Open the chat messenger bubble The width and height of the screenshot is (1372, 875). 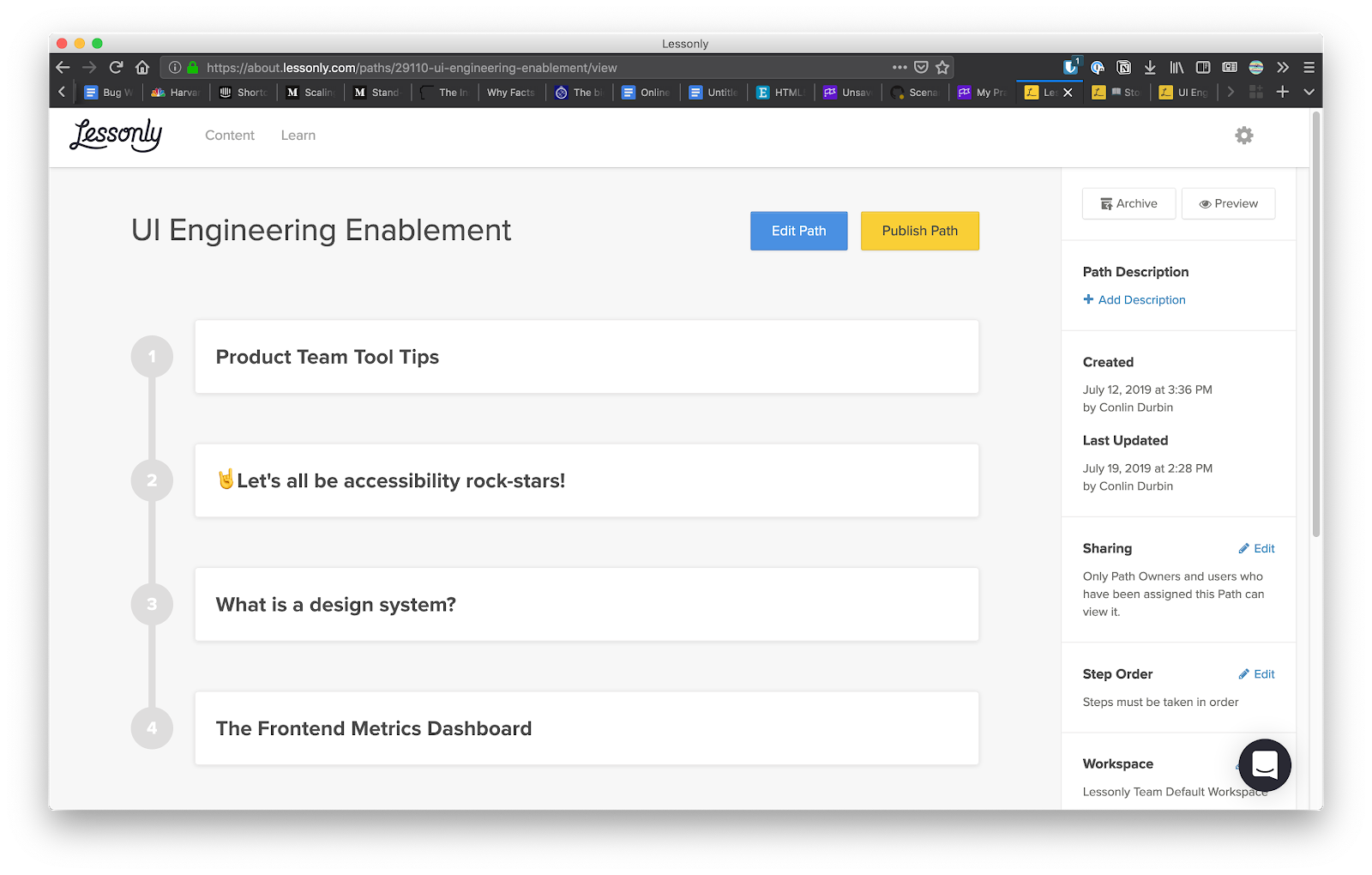click(1265, 764)
